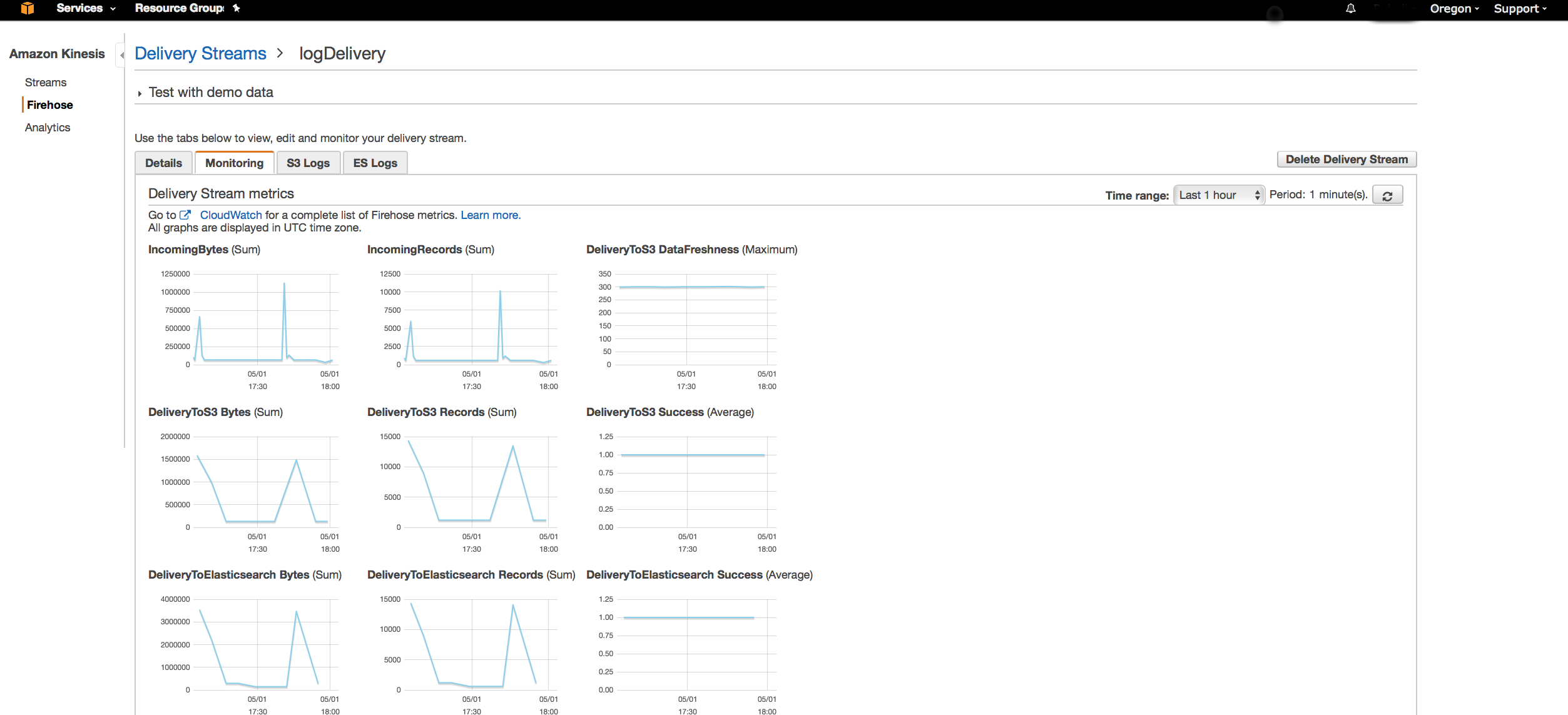This screenshot has width=1568, height=715.
Task: Switch to the Details tab
Action: pyautogui.click(x=163, y=163)
